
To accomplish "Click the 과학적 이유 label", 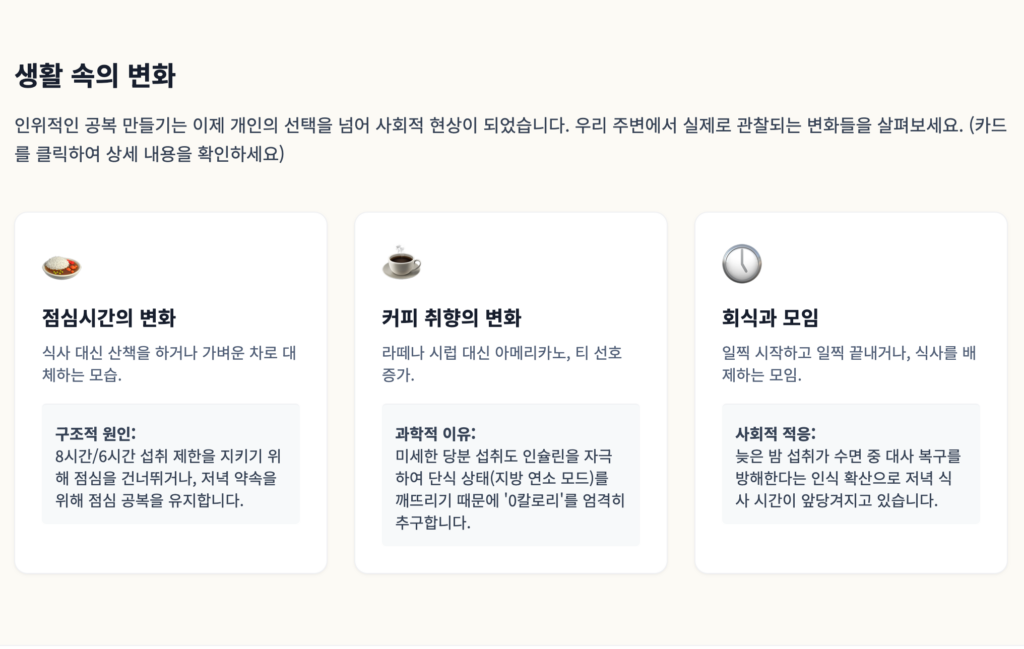I will tap(435, 433).
